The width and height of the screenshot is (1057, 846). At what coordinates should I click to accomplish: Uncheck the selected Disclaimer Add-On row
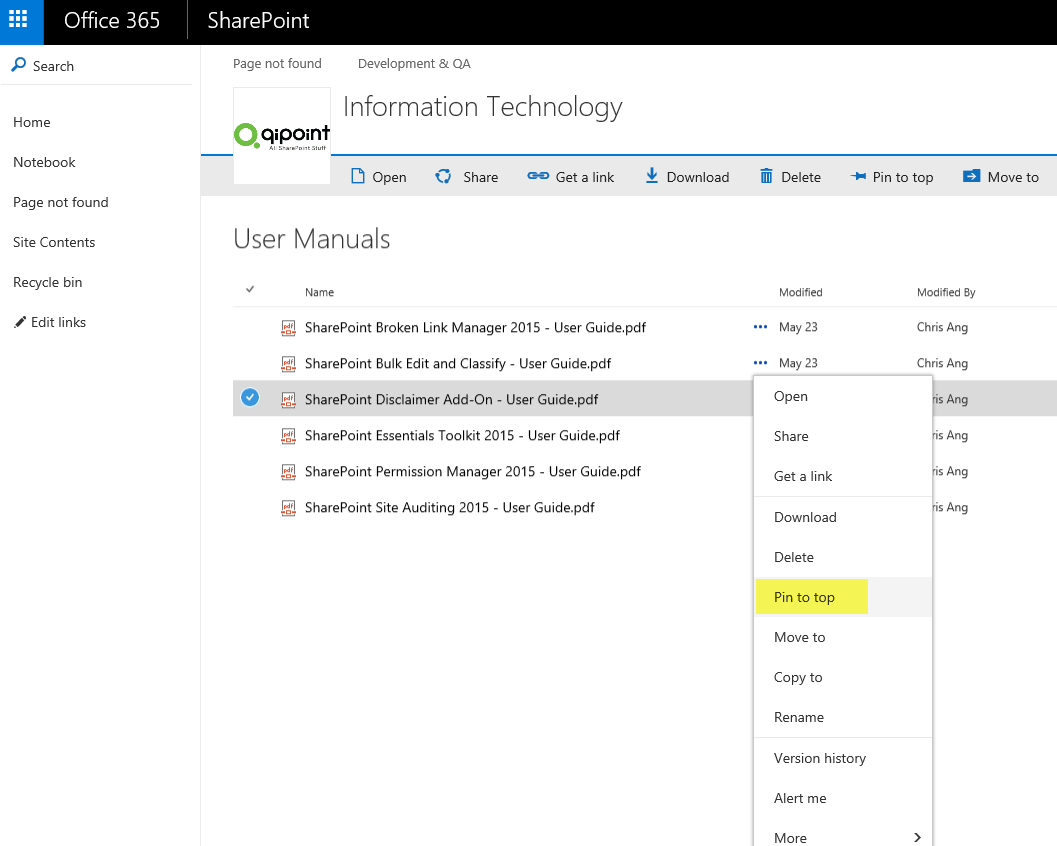[x=250, y=398]
